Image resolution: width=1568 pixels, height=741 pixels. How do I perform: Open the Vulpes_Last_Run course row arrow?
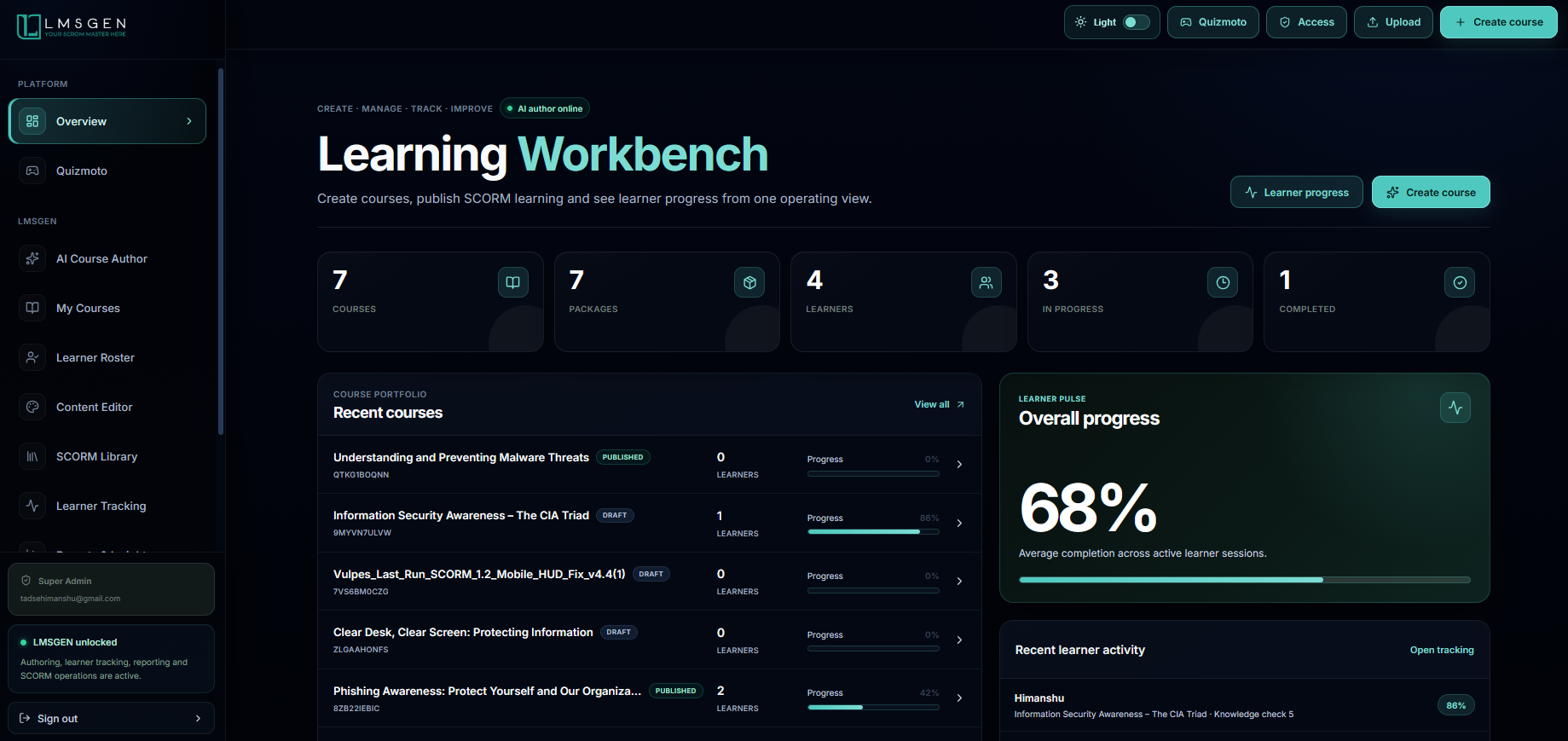point(959,582)
